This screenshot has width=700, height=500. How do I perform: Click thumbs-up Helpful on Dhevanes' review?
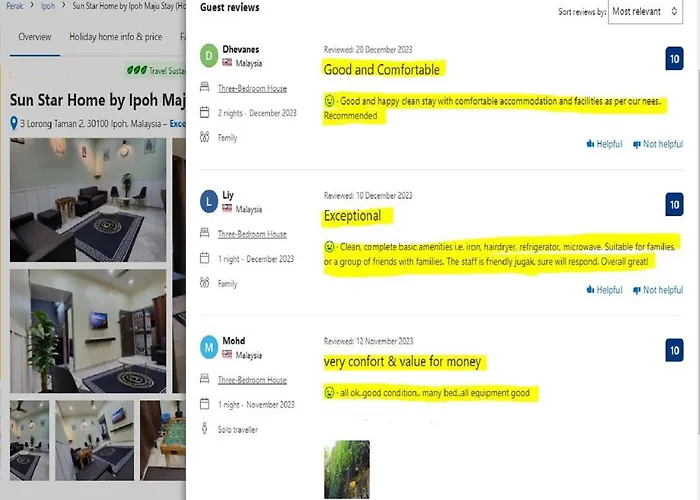click(604, 144)
